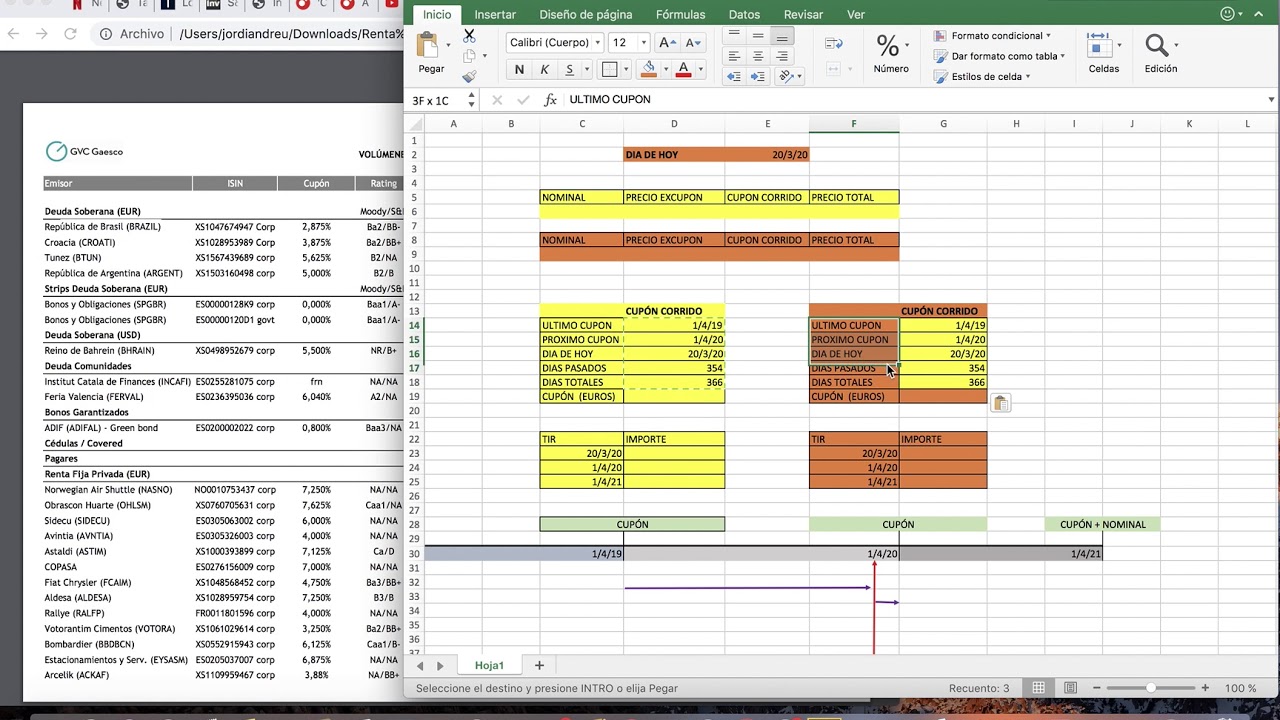This screenshot has height=720, width=1280.
Task: Apply the red font color swatch
Action: (x=684, y=69)
